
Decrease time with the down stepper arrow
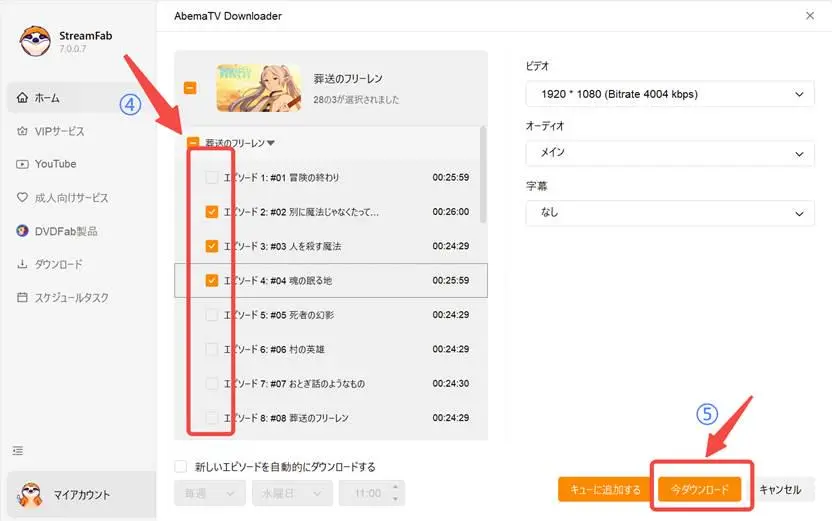(395, 499)
